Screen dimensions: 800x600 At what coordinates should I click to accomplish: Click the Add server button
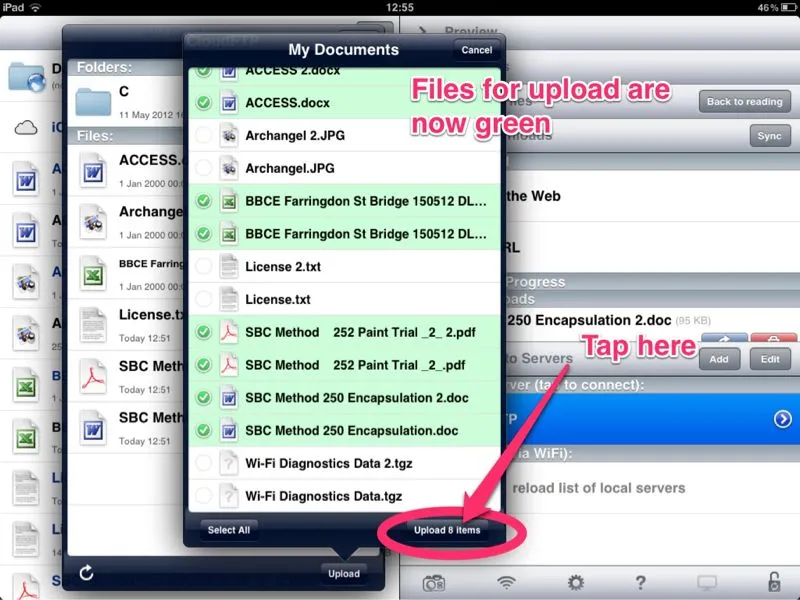718,359
